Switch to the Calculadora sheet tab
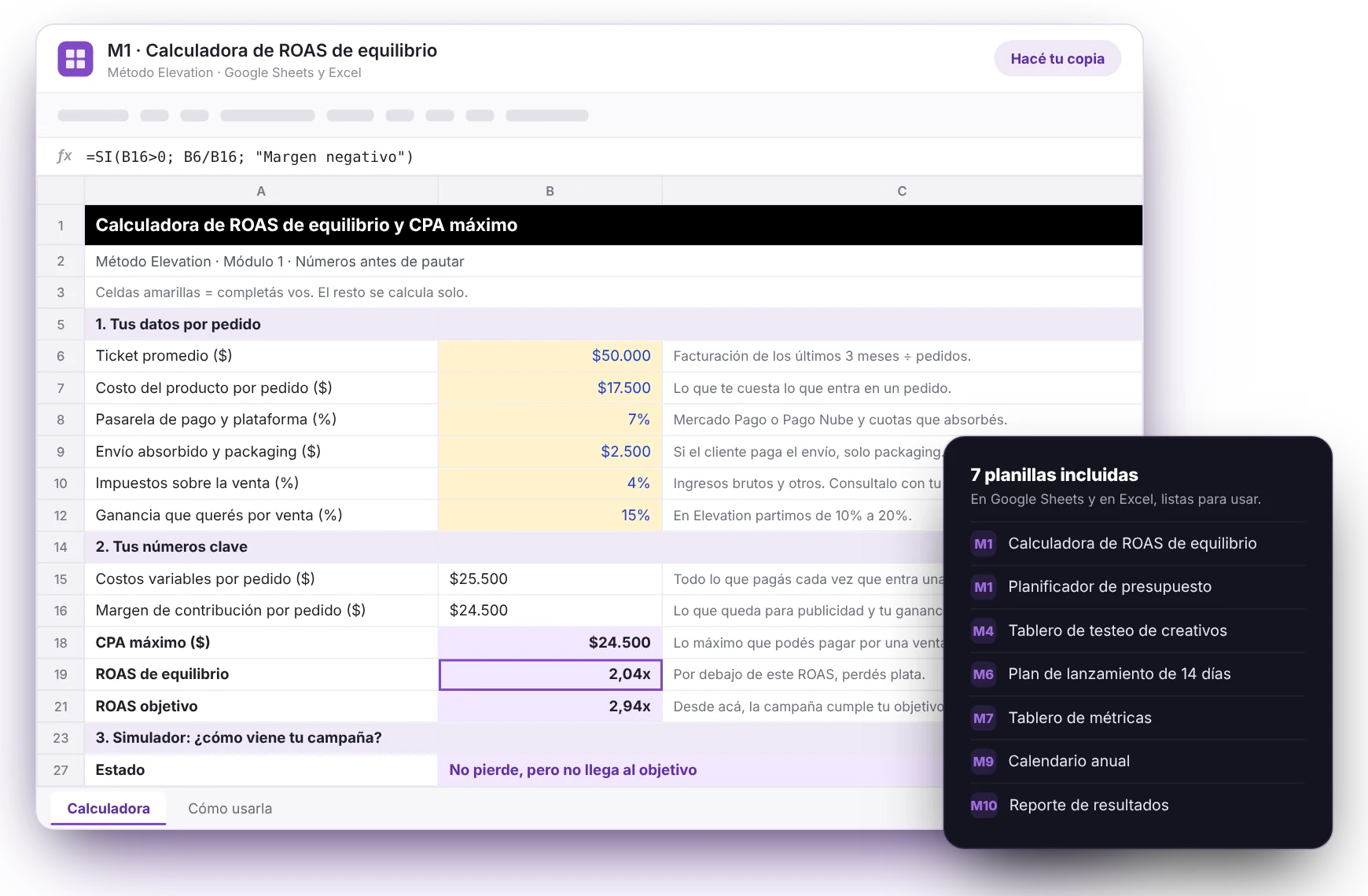 [108, 808]
